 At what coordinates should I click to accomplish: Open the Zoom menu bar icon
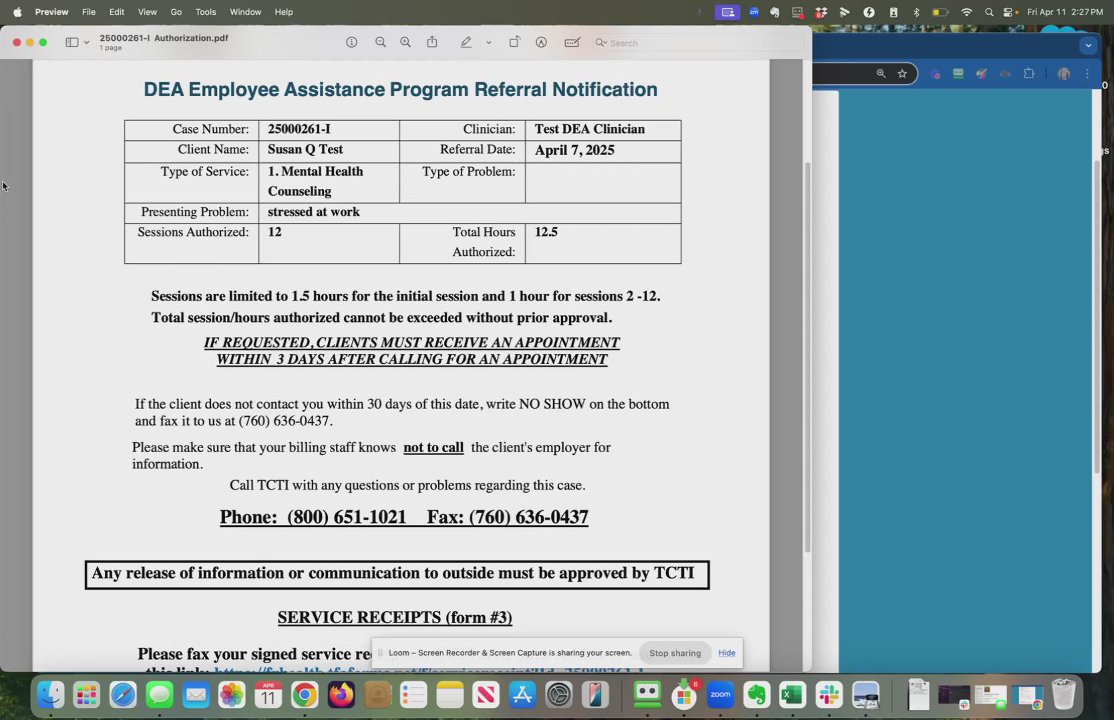coord(754,12)
